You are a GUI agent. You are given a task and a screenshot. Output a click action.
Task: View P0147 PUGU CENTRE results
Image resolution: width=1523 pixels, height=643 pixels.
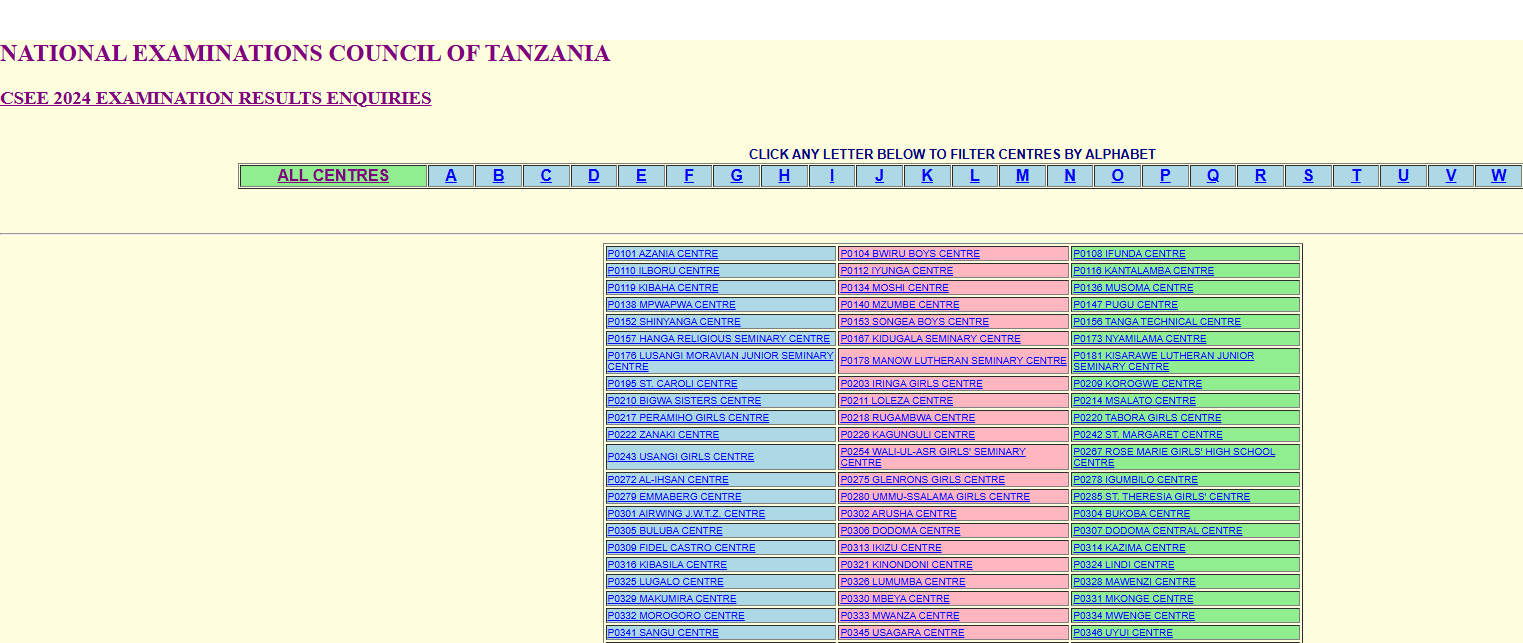point(1125,304)
